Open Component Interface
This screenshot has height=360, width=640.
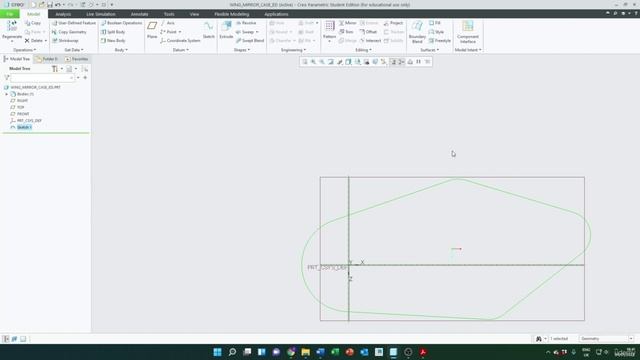pyautogui.click(x=468, y=32)
